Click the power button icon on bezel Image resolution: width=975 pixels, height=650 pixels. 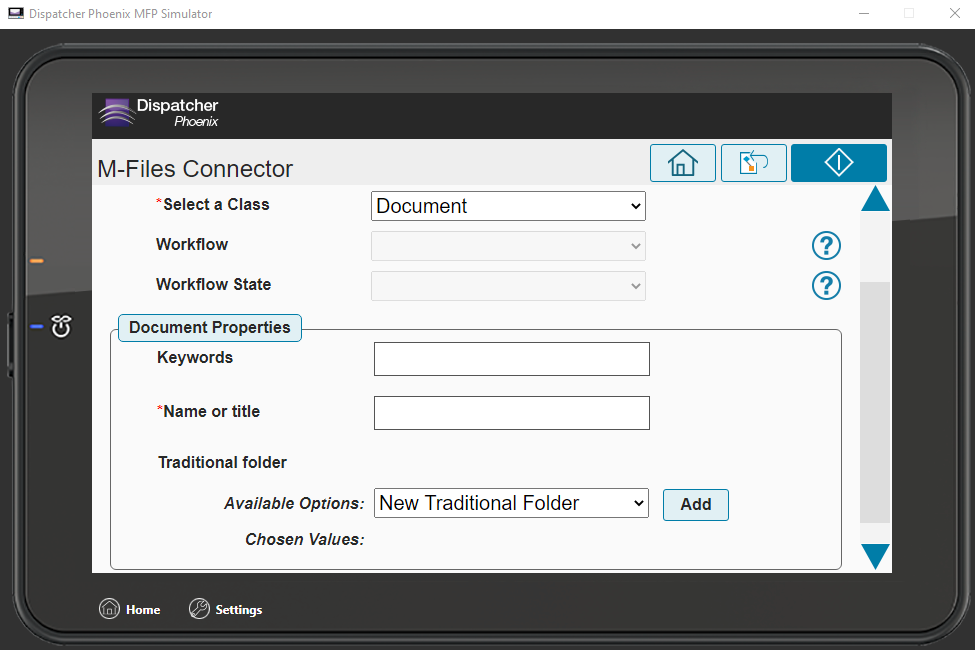pyautogui.click(x=61, y=326)
